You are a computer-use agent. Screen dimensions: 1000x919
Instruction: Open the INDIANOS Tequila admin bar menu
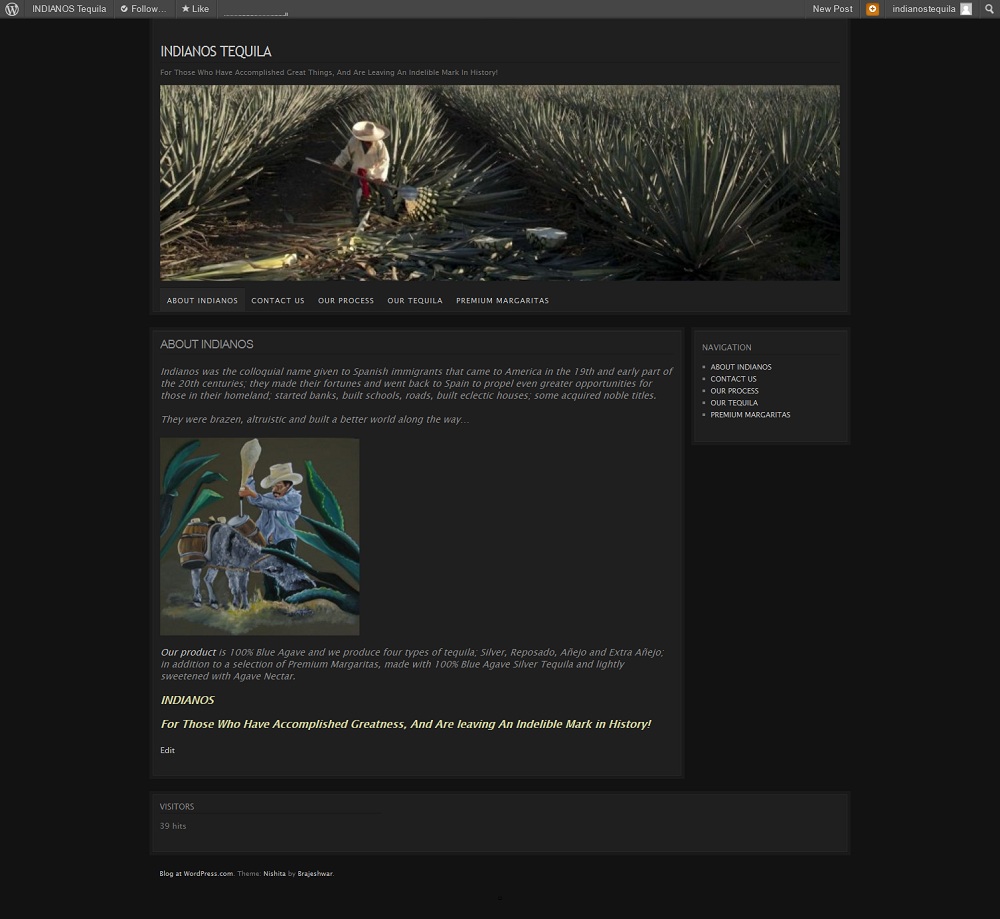(x=69, y=9)
